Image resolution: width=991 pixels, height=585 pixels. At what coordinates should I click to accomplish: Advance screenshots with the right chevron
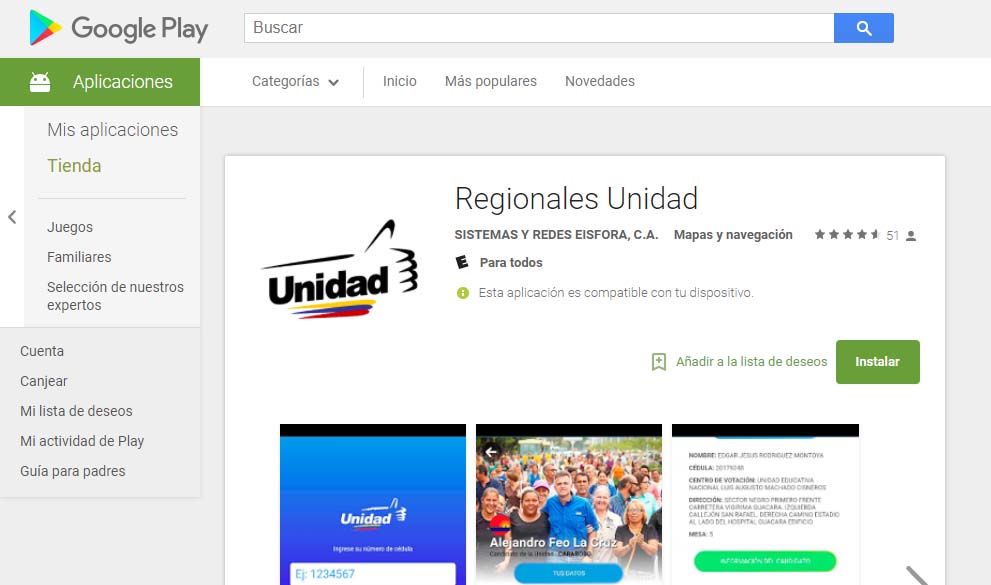[x=917, y=574]
